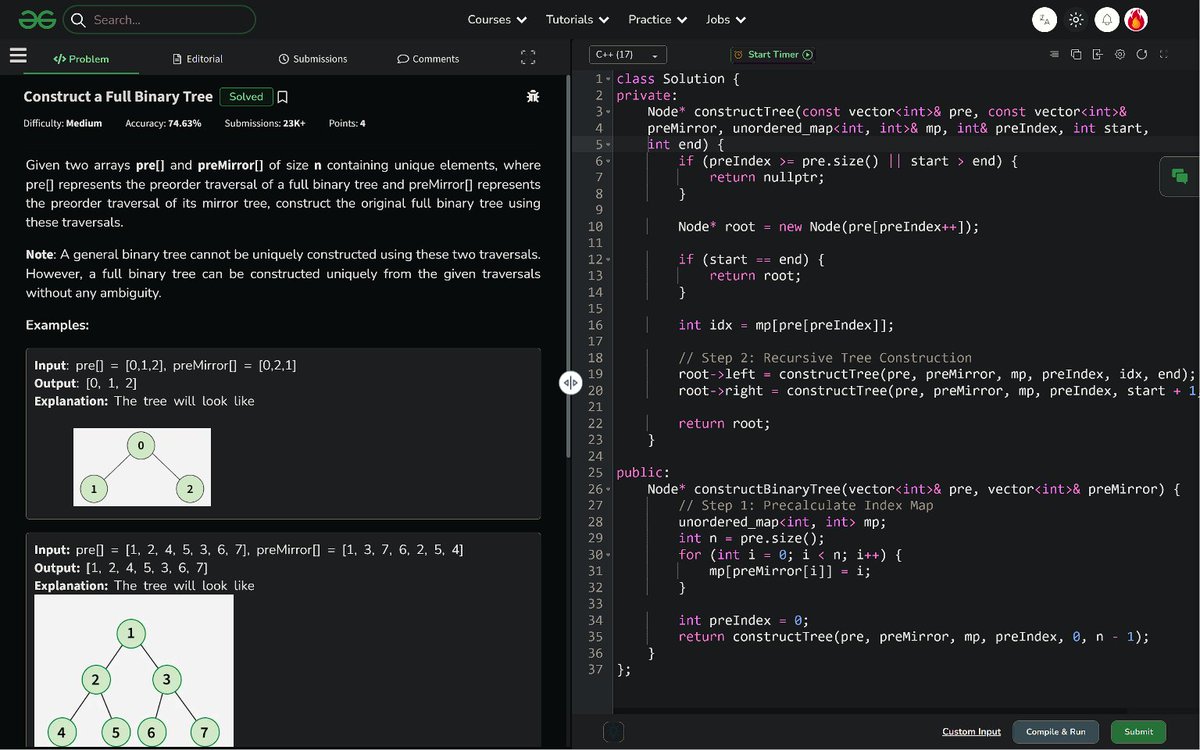Collapse code fold at line 3
The height and width of the screenshot is (750, 1200).
click(609, 112)
